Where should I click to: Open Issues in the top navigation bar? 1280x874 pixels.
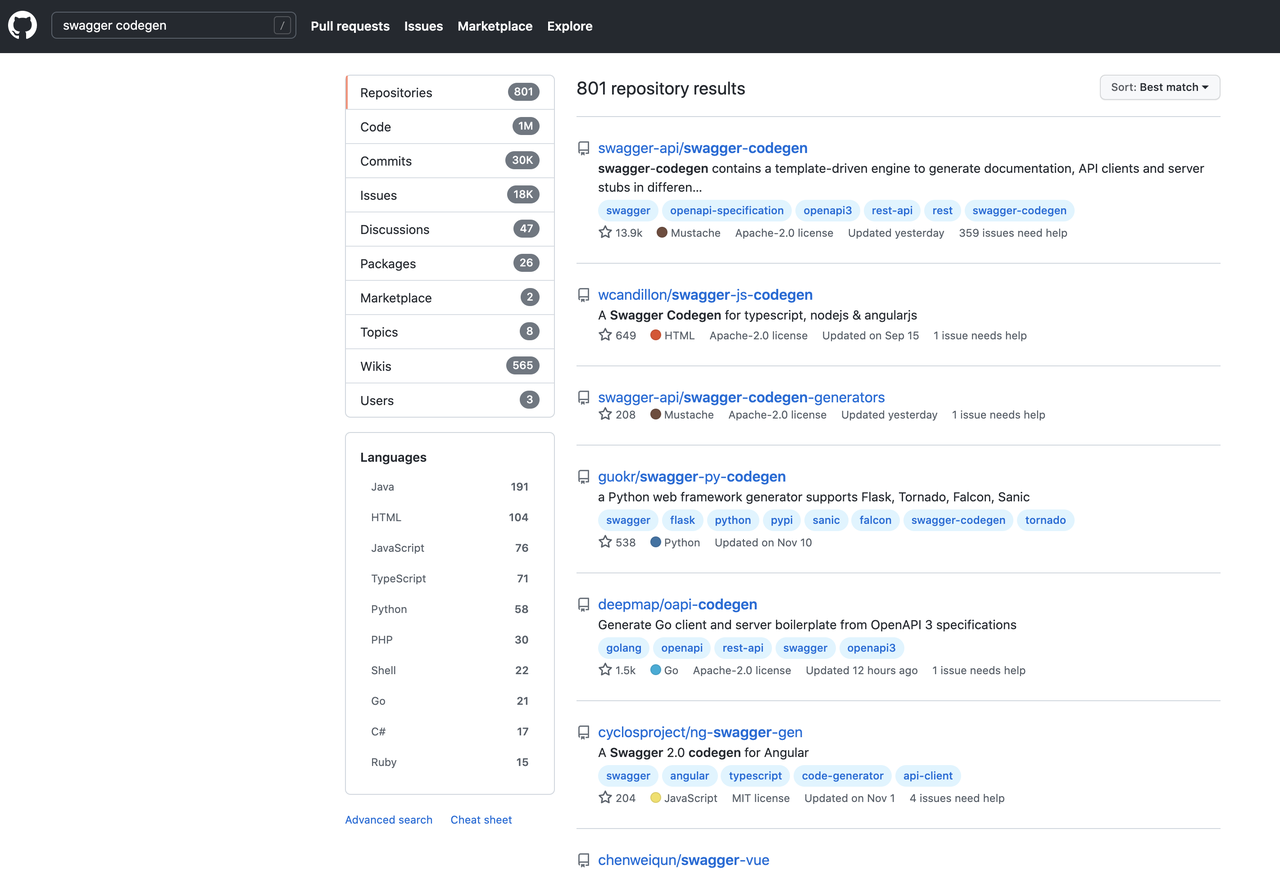click(x=423, y=26)
